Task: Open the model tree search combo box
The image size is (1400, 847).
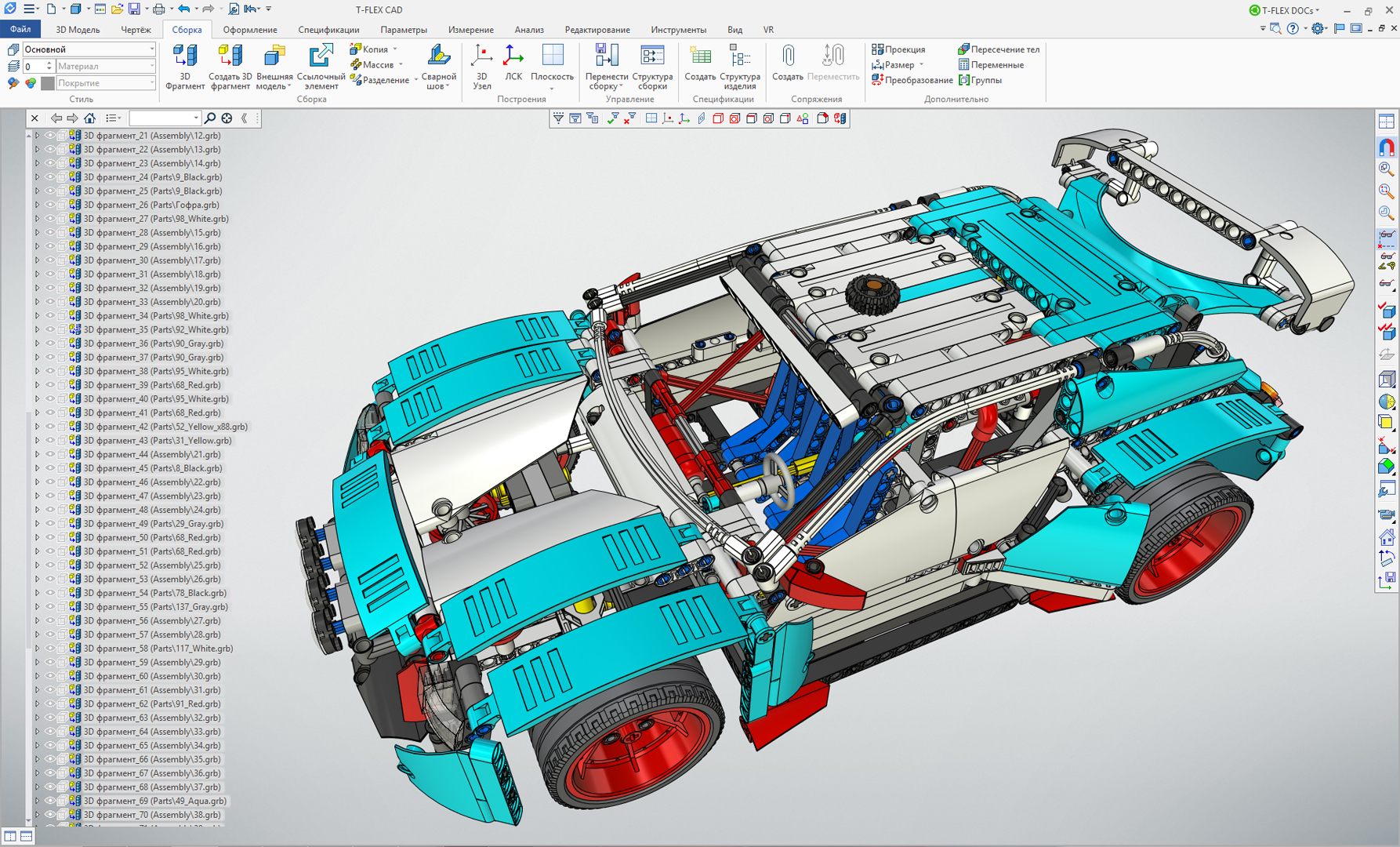Action: (x=165, y=118)
